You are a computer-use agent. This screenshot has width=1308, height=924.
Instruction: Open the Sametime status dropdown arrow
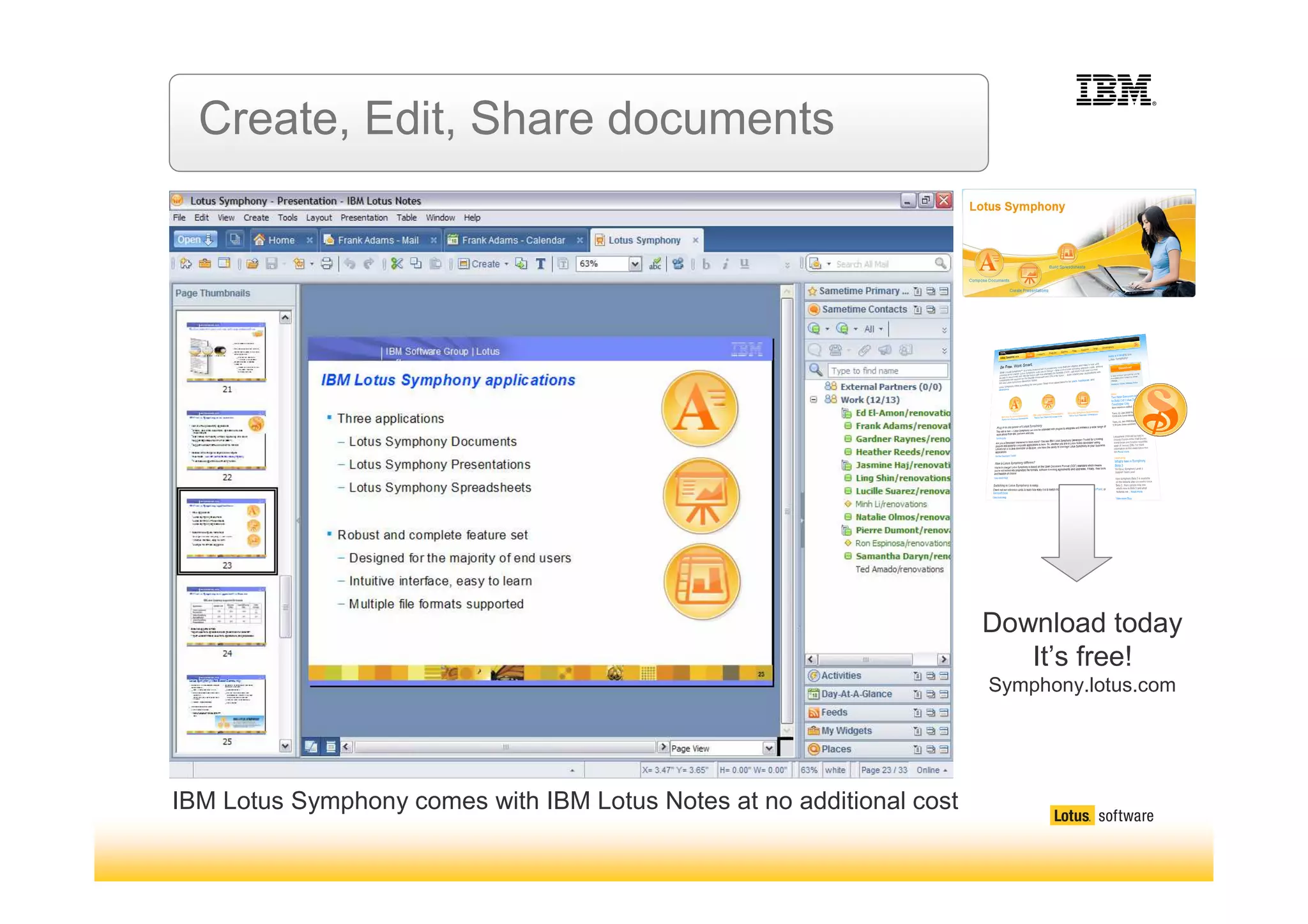click(827, 329)
